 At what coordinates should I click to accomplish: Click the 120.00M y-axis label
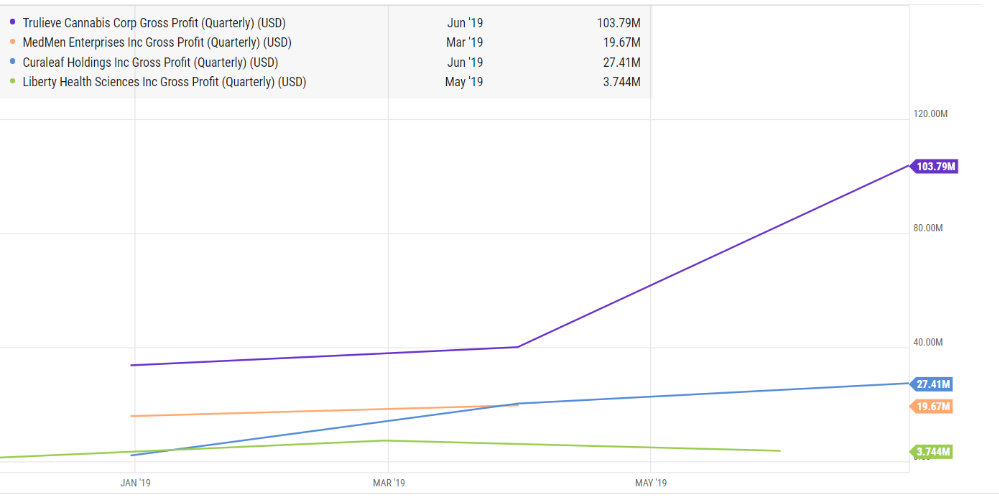(x=931, y=114)
